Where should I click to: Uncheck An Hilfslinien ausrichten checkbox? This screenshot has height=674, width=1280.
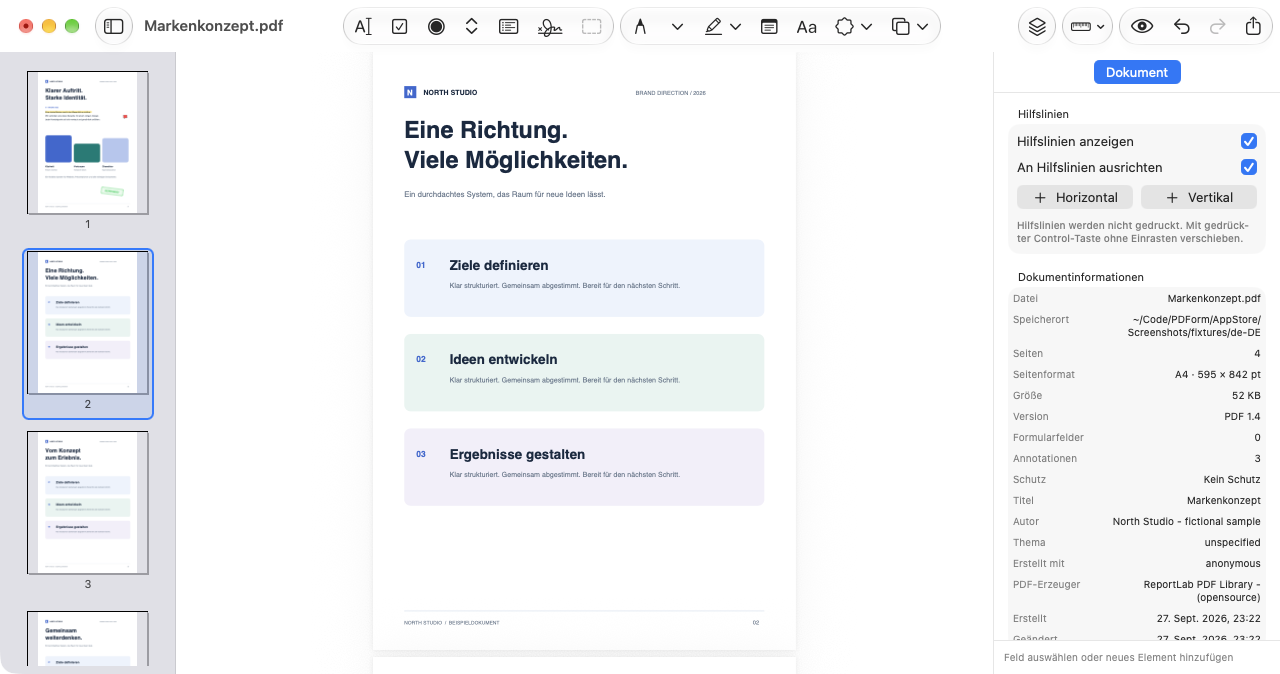(1248, 167)
